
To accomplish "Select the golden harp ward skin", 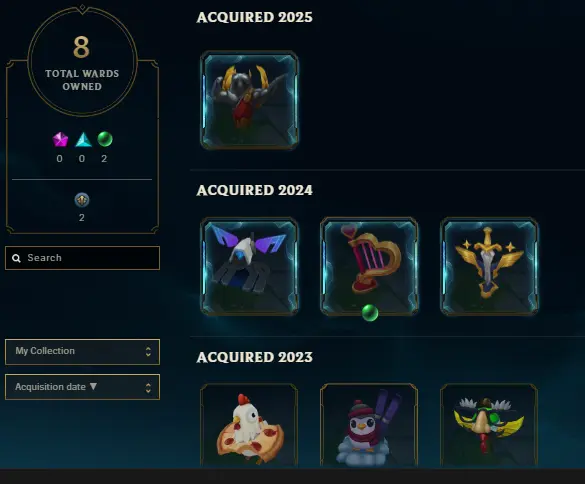I will [369, 266].
